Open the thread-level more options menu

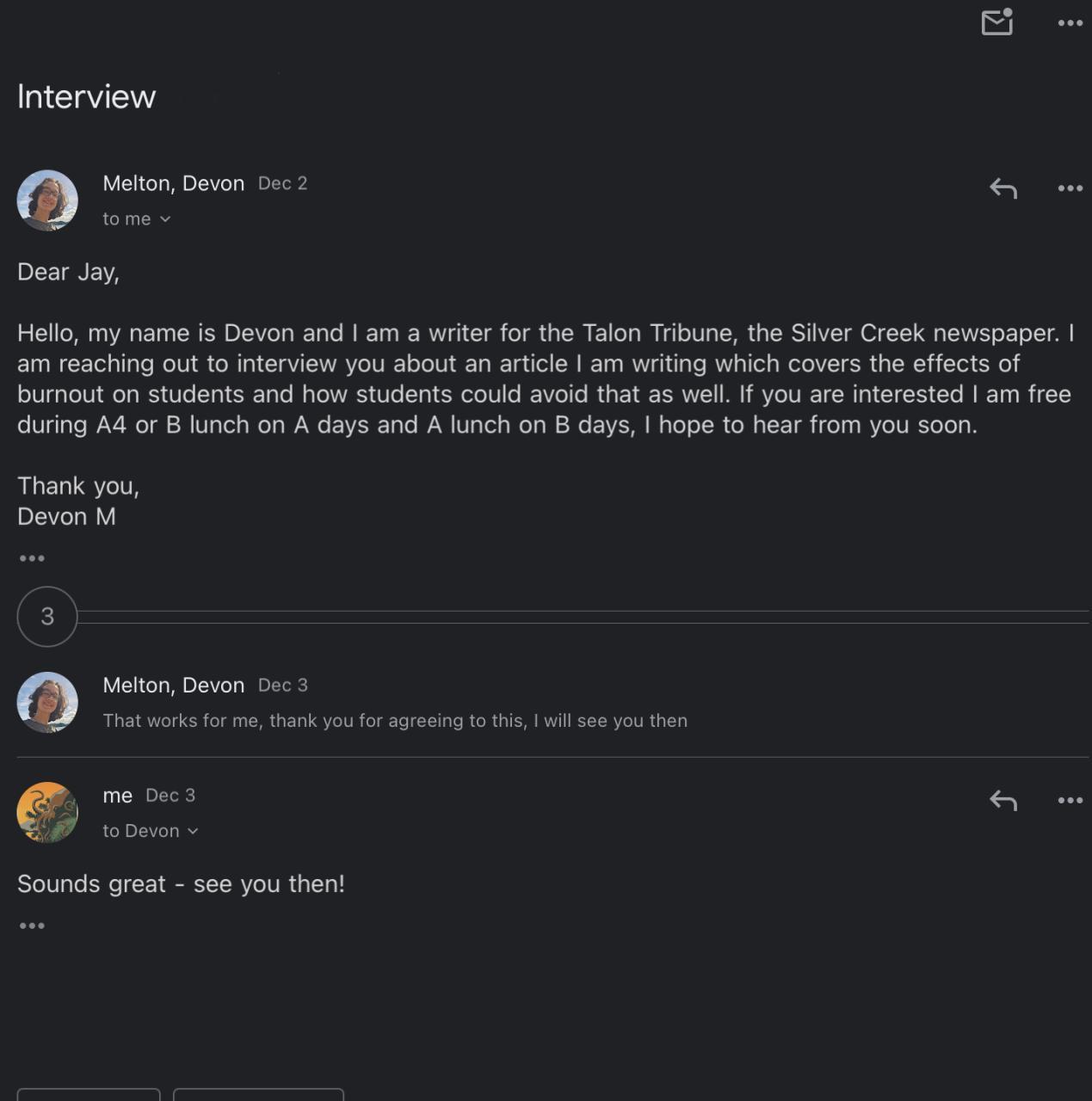coord(1070,23)
